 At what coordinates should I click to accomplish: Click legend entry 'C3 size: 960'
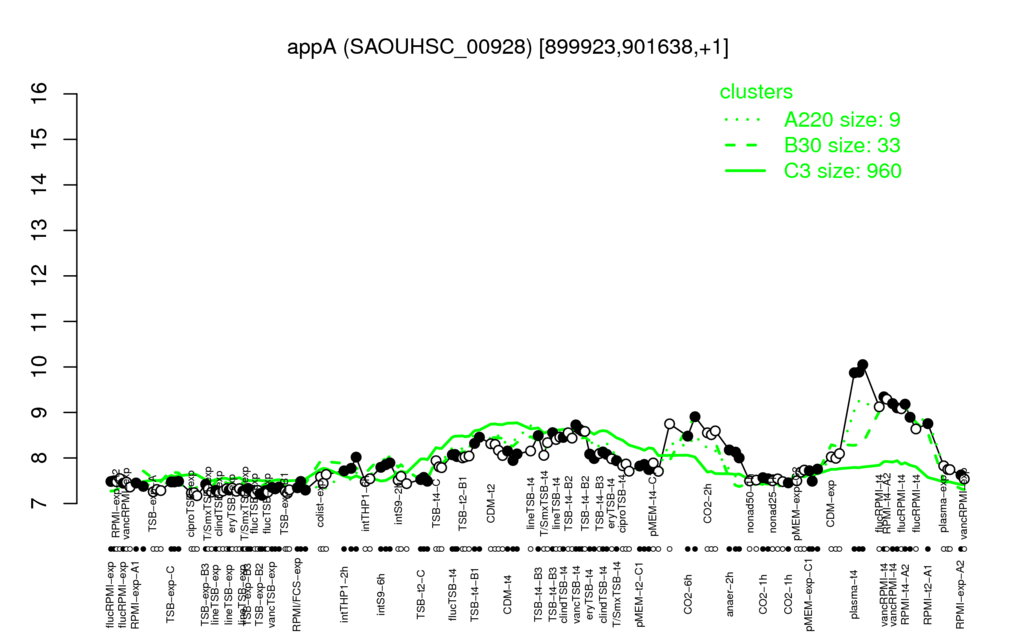pos(842,171)
